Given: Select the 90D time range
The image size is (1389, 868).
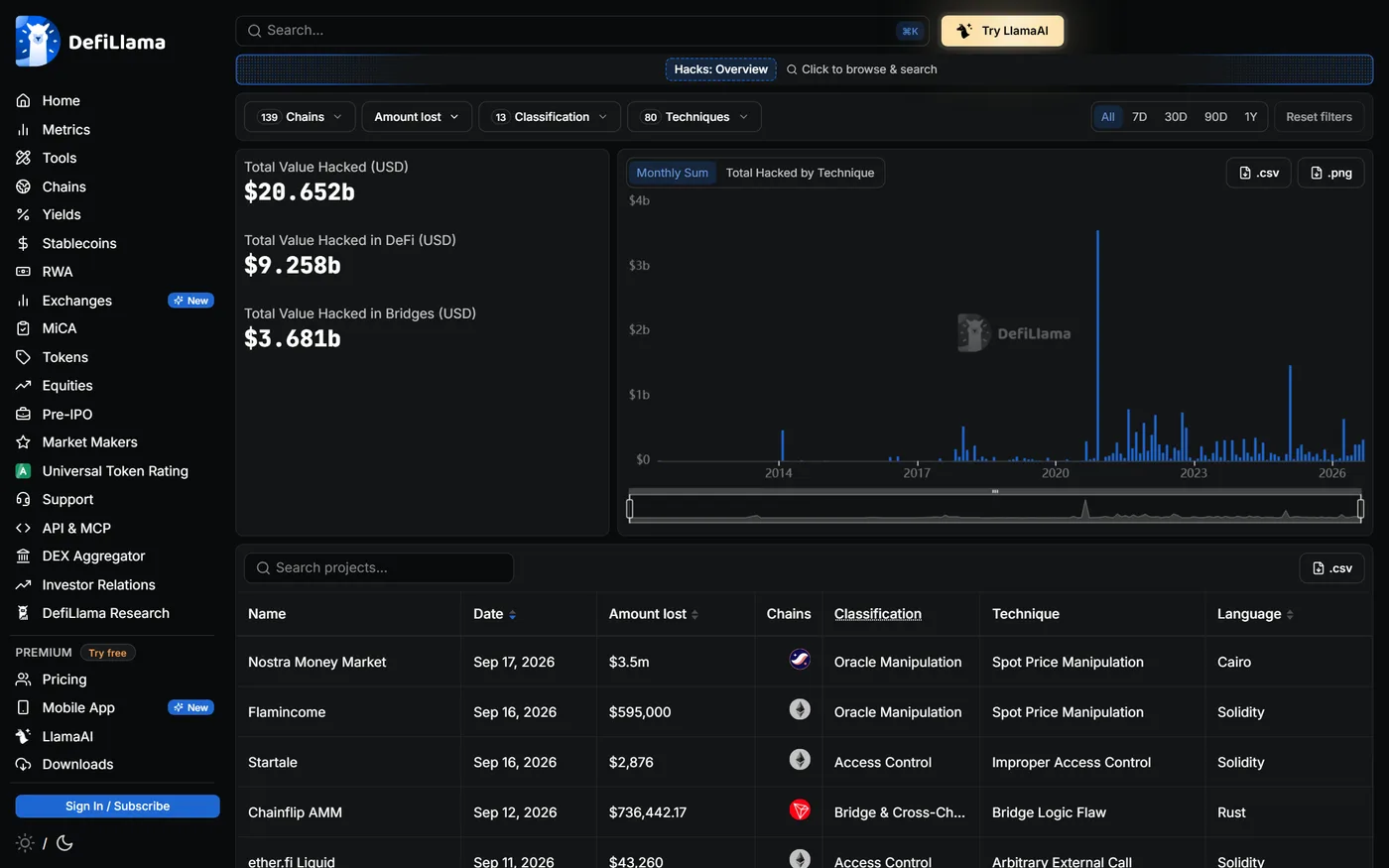Looking at the screenshot, I should 1215,117.
